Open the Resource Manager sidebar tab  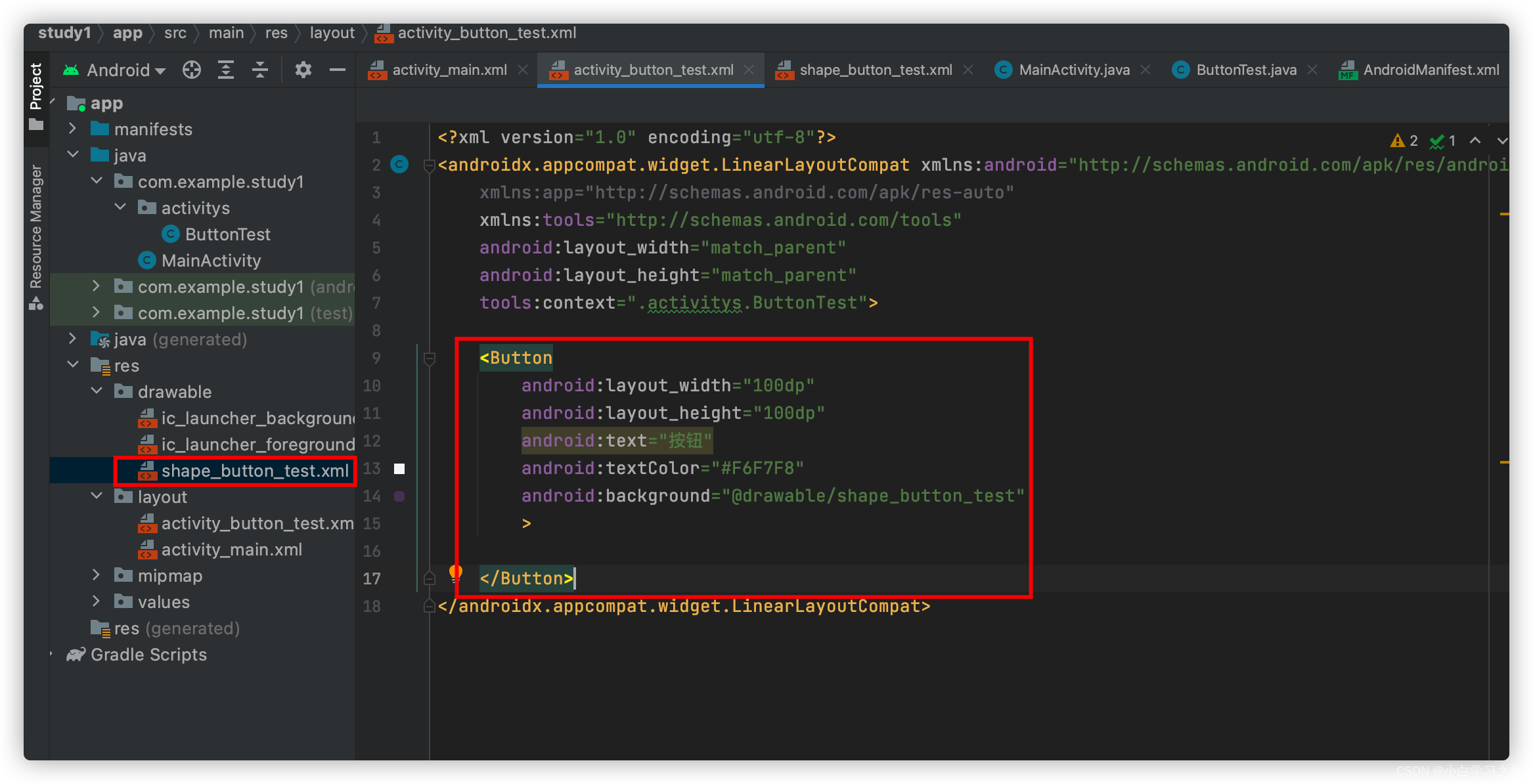pyautogui.click(x=36, y=236)
